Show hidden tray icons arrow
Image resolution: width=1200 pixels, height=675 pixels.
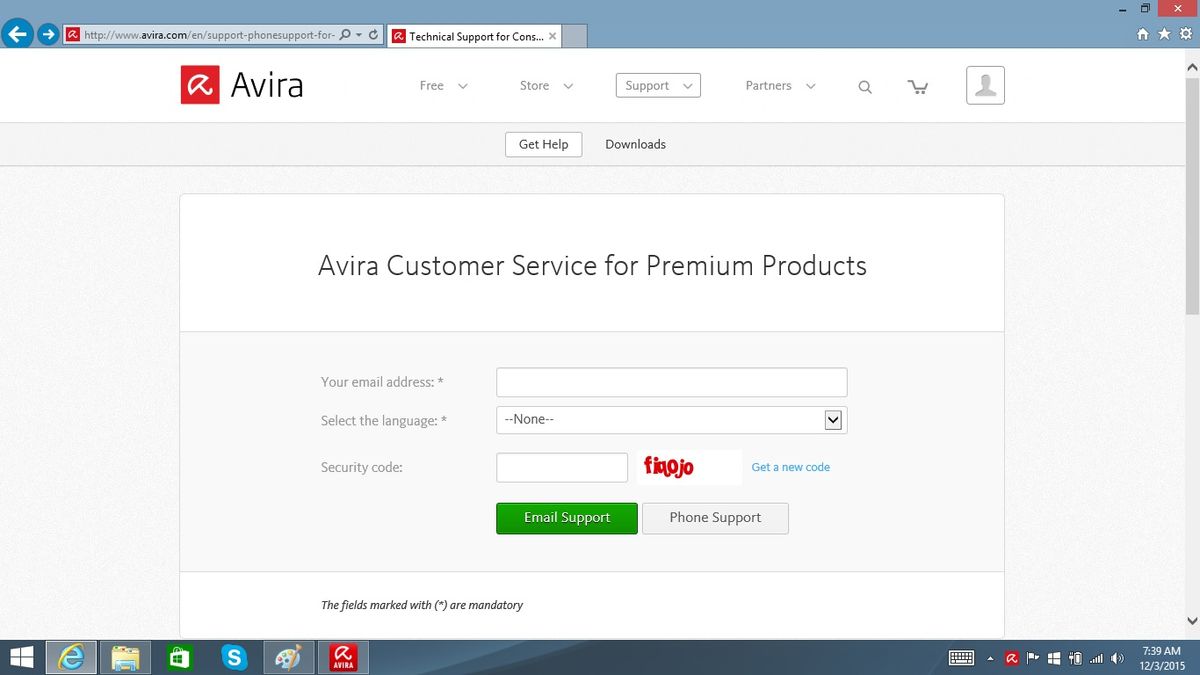click(990, 658)
